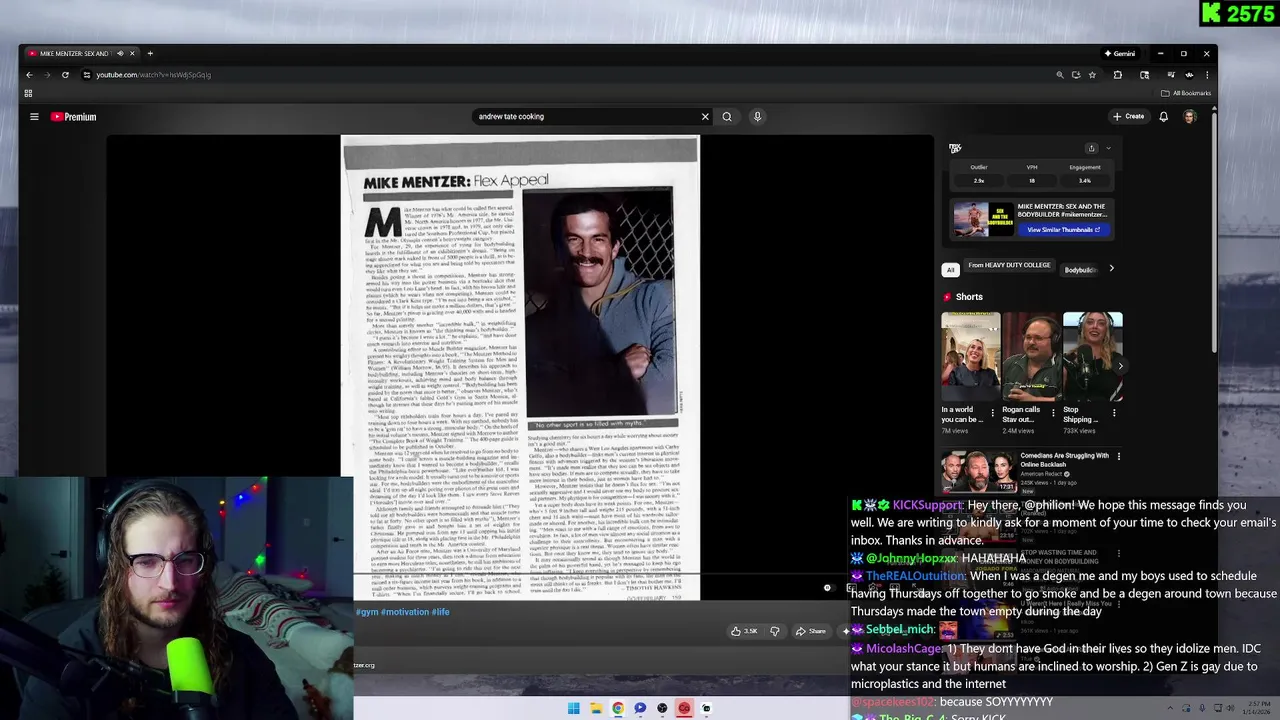Collapse the extension stats panel chevron
This screenshot has height=720, width=1280.
1108,148
